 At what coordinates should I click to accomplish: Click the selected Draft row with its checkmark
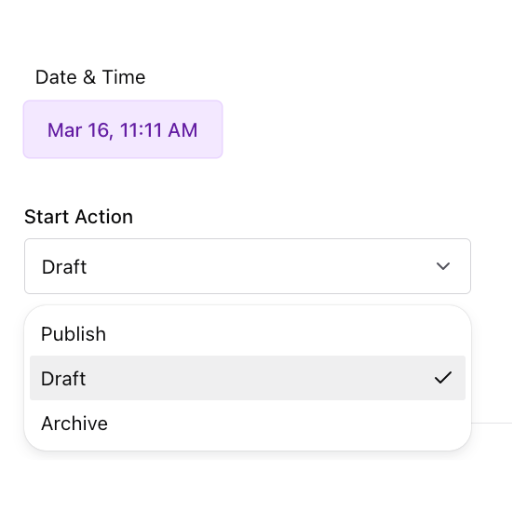coord(247,378)
